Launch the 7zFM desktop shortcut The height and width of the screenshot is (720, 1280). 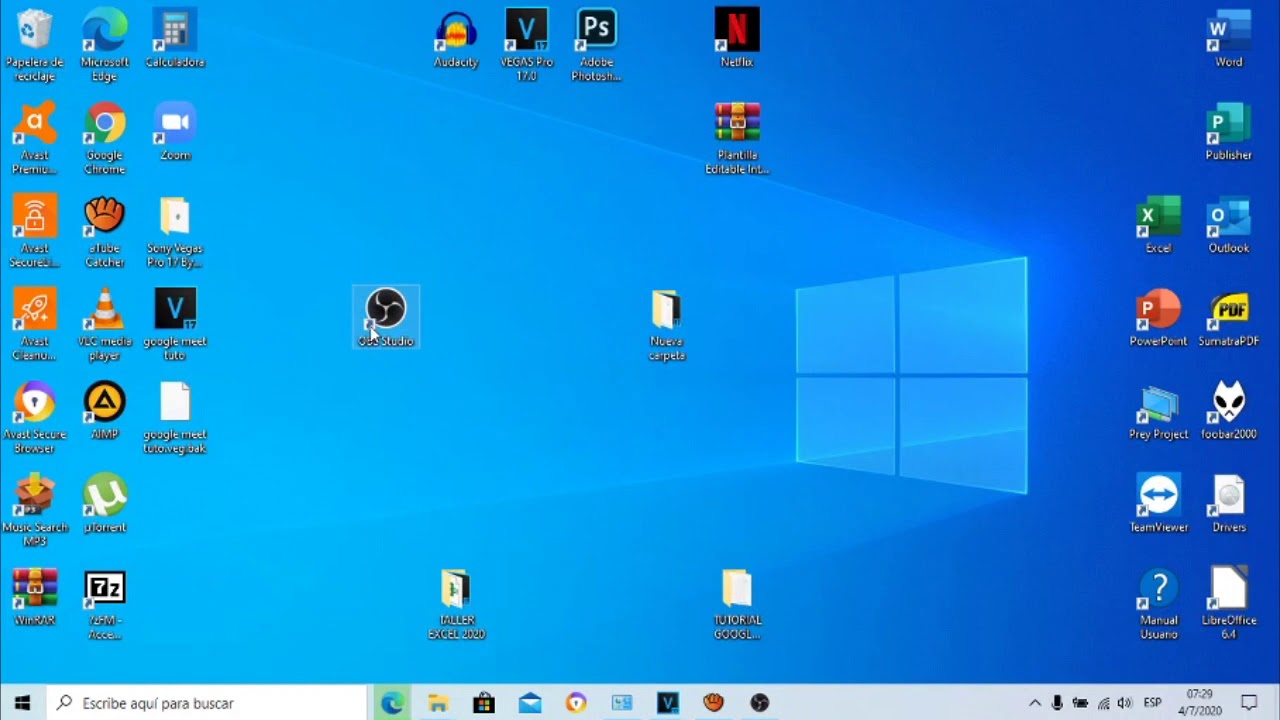(104, 603)
